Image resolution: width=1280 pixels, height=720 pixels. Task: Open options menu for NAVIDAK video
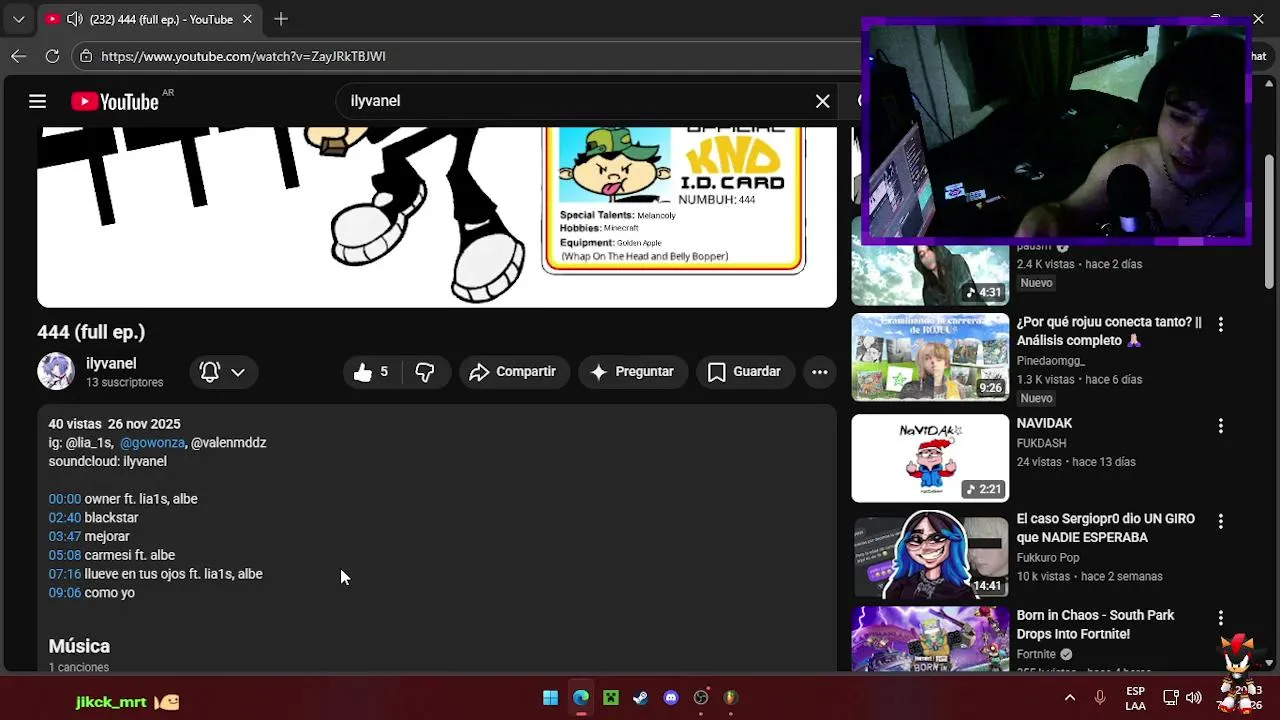(1220, 425)
